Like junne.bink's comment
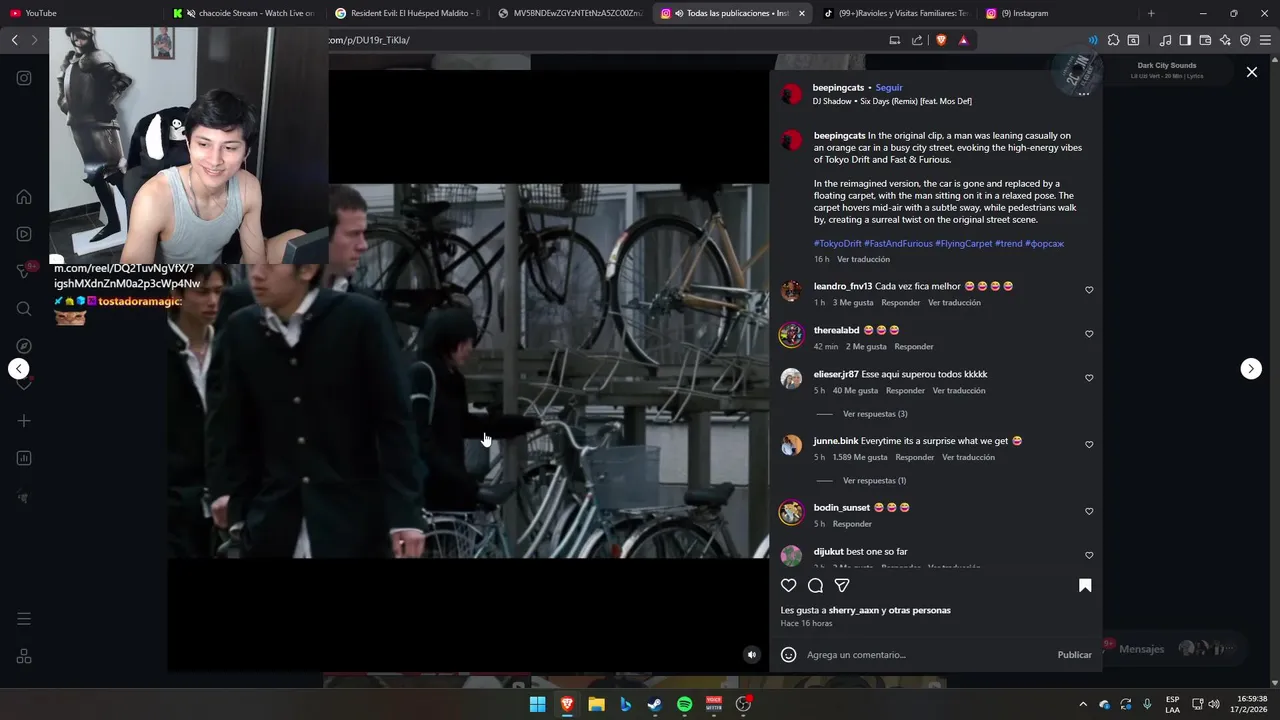The height and width of the screenshot is (720, 1280). pyautogui.click(x=1089, y=445)
